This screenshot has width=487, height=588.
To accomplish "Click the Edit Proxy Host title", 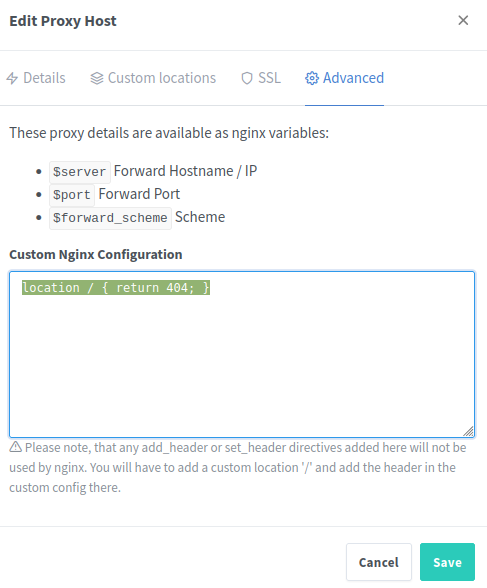I will pos(63,21).
